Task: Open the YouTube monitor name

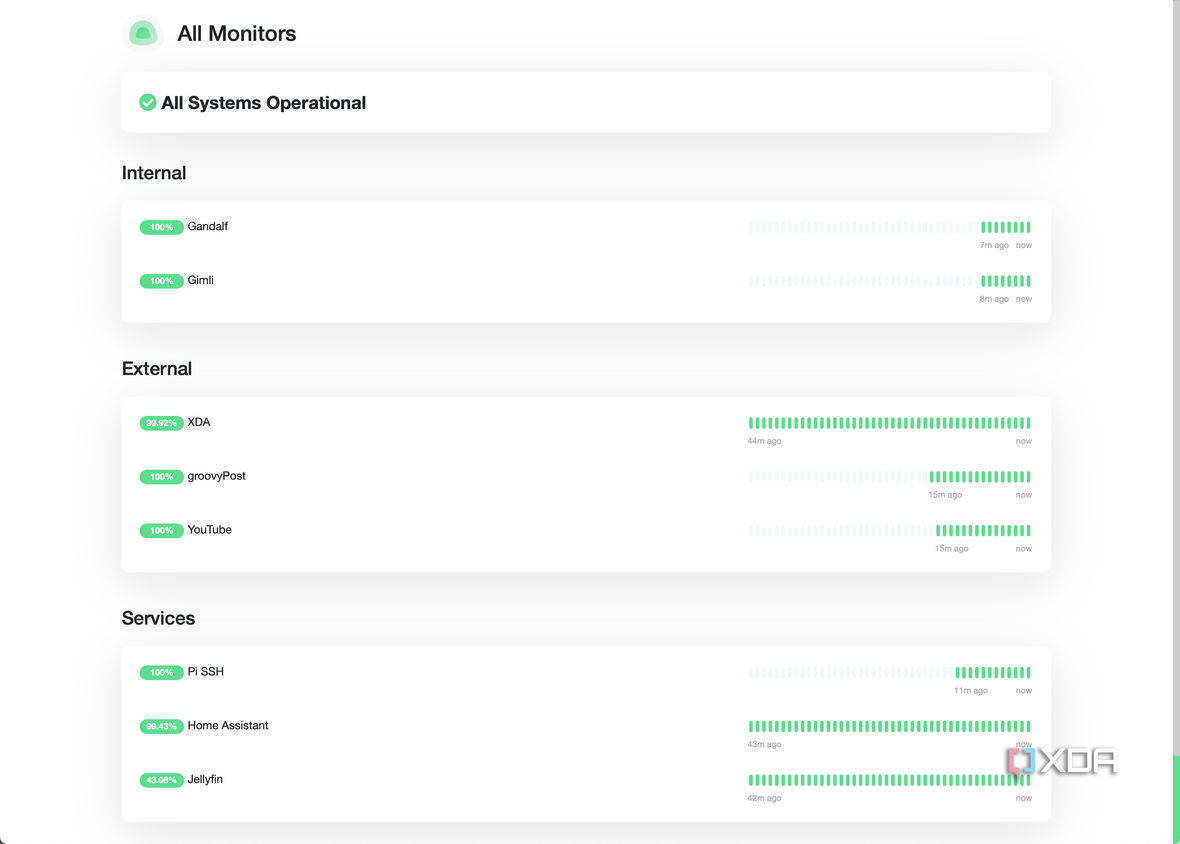Action: point(209,530)
